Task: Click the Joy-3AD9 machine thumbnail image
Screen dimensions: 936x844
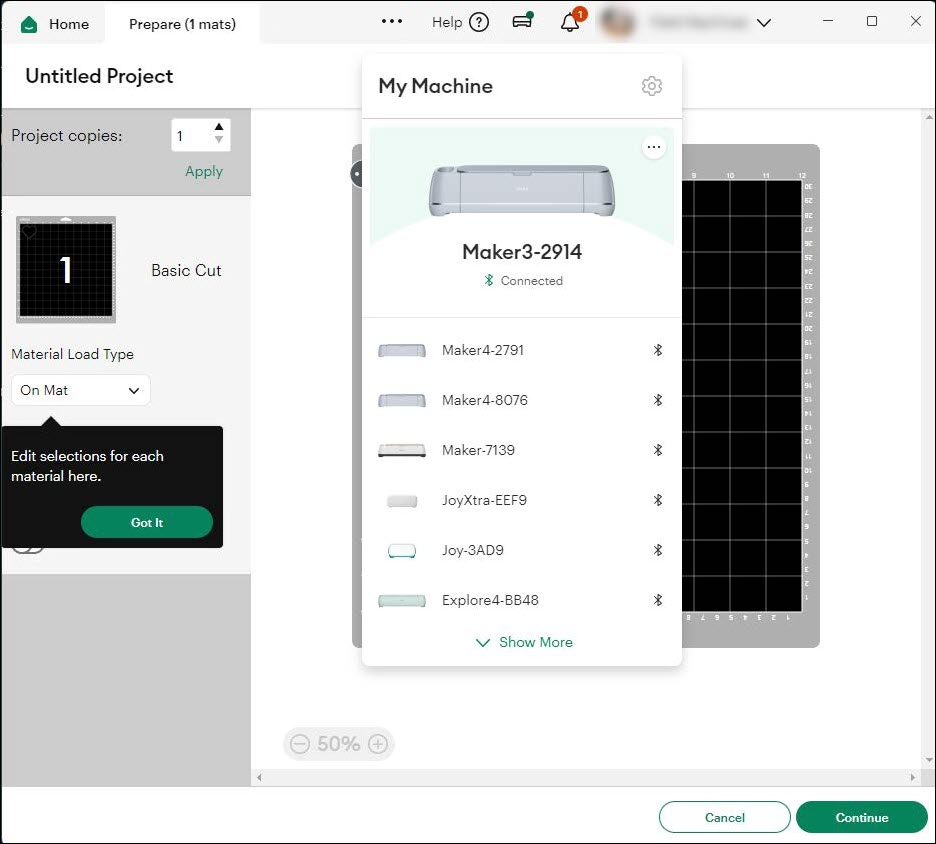Action: [x=402, y=550]
